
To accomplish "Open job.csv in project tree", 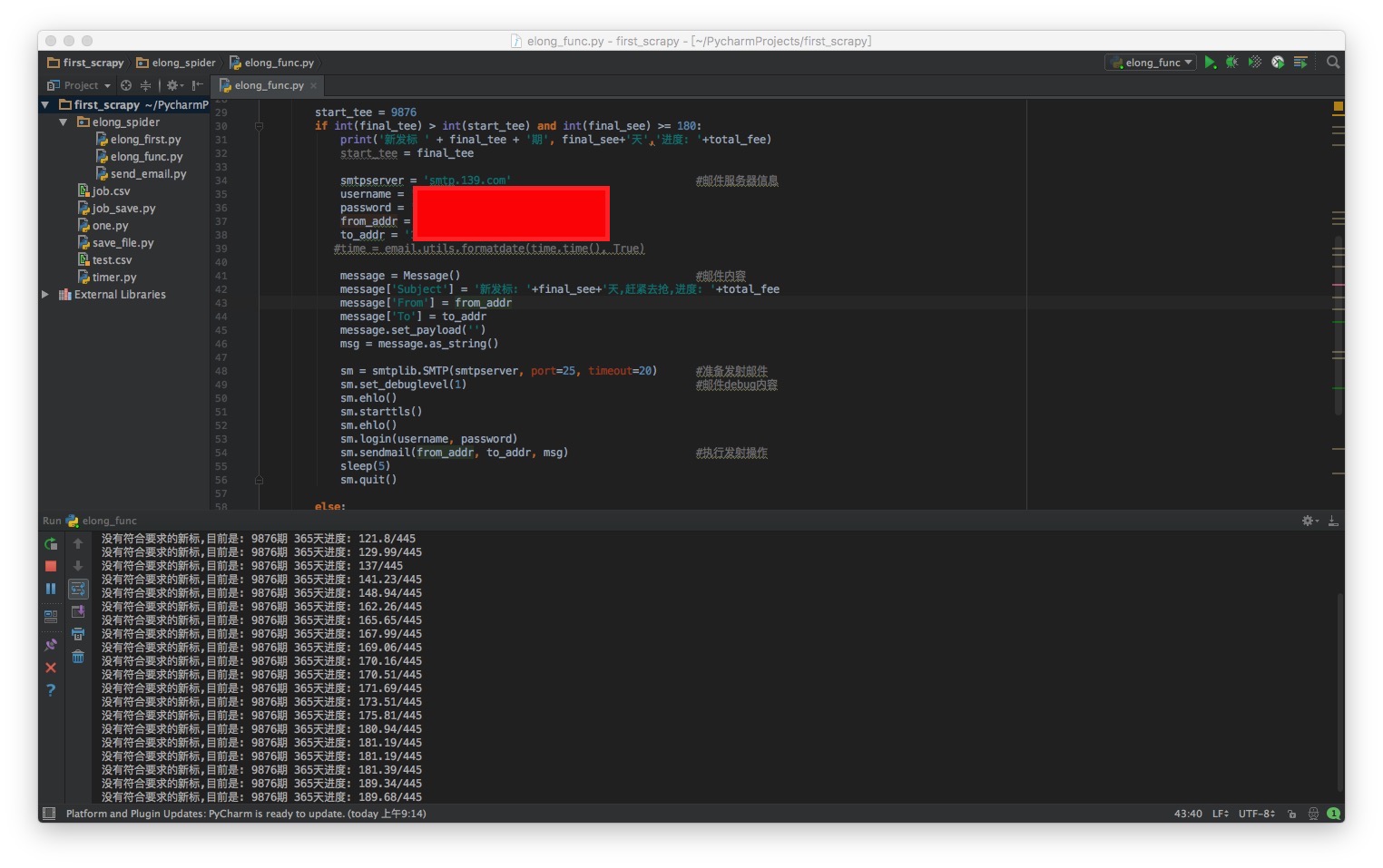I will tap(103, 191).
